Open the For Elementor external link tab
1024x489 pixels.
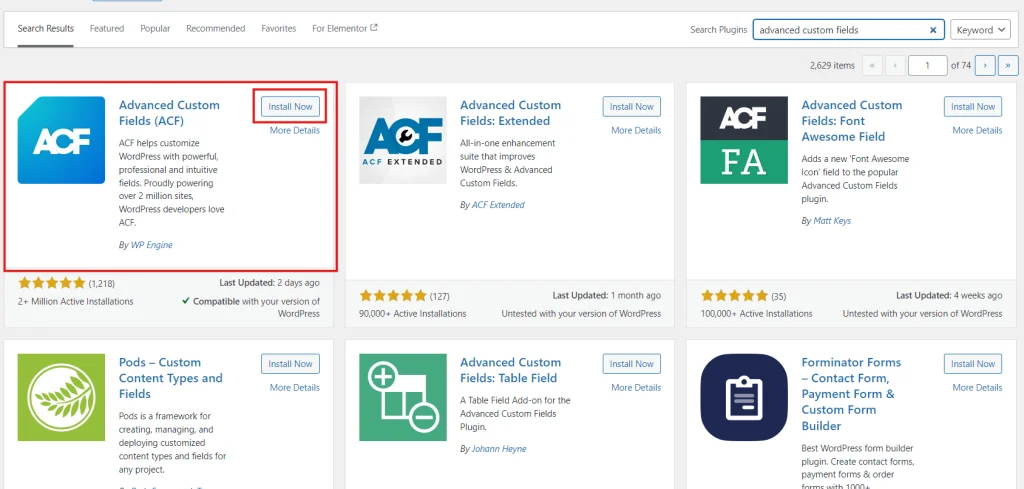tap(345, 29)
